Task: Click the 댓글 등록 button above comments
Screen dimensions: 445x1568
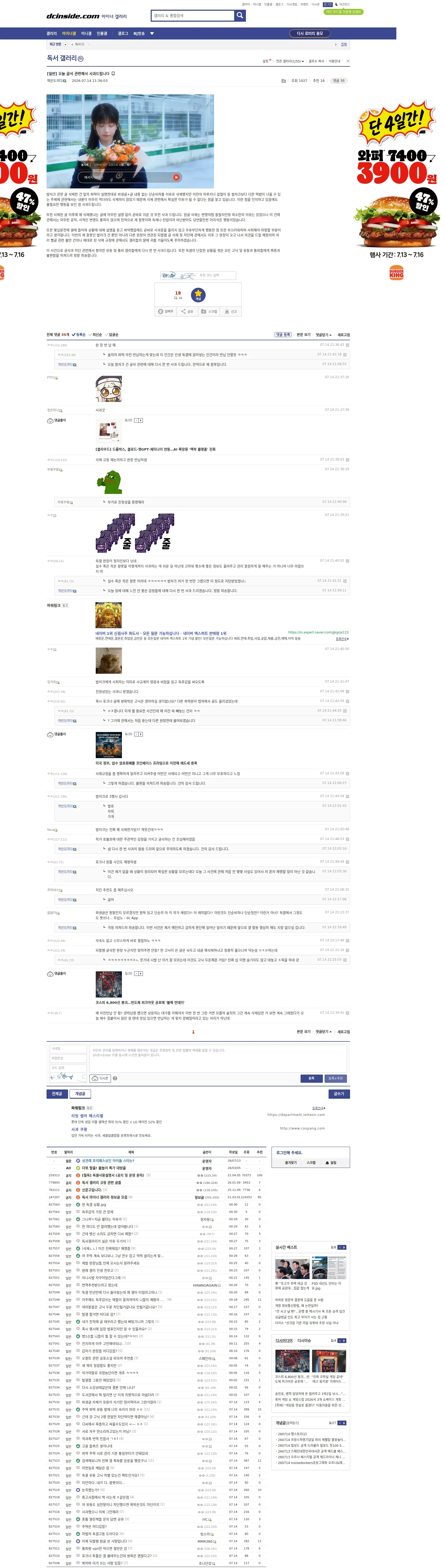Action: click(283, 334)
